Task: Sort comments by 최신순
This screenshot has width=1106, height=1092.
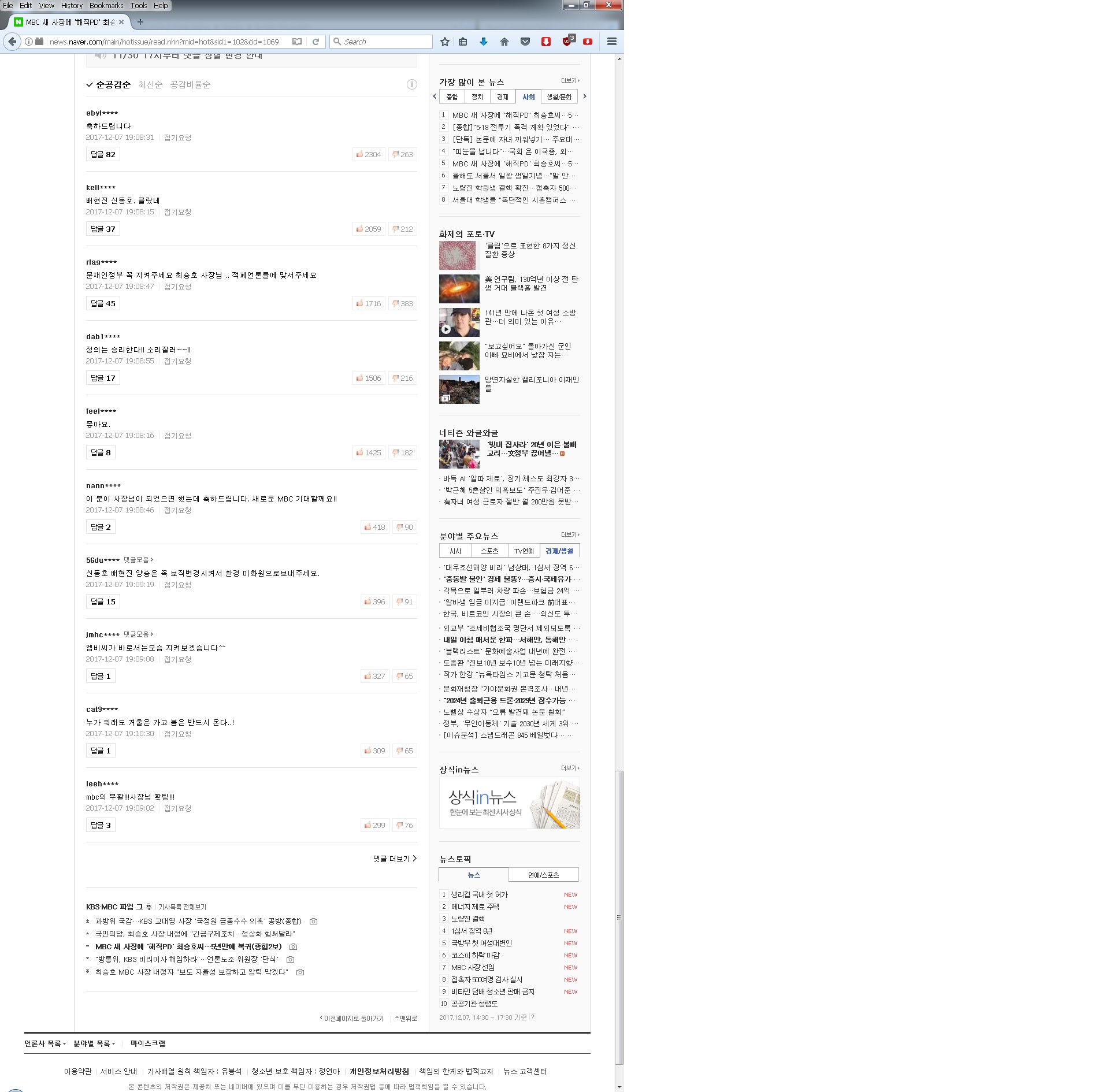Action: [x=150, y=84]
